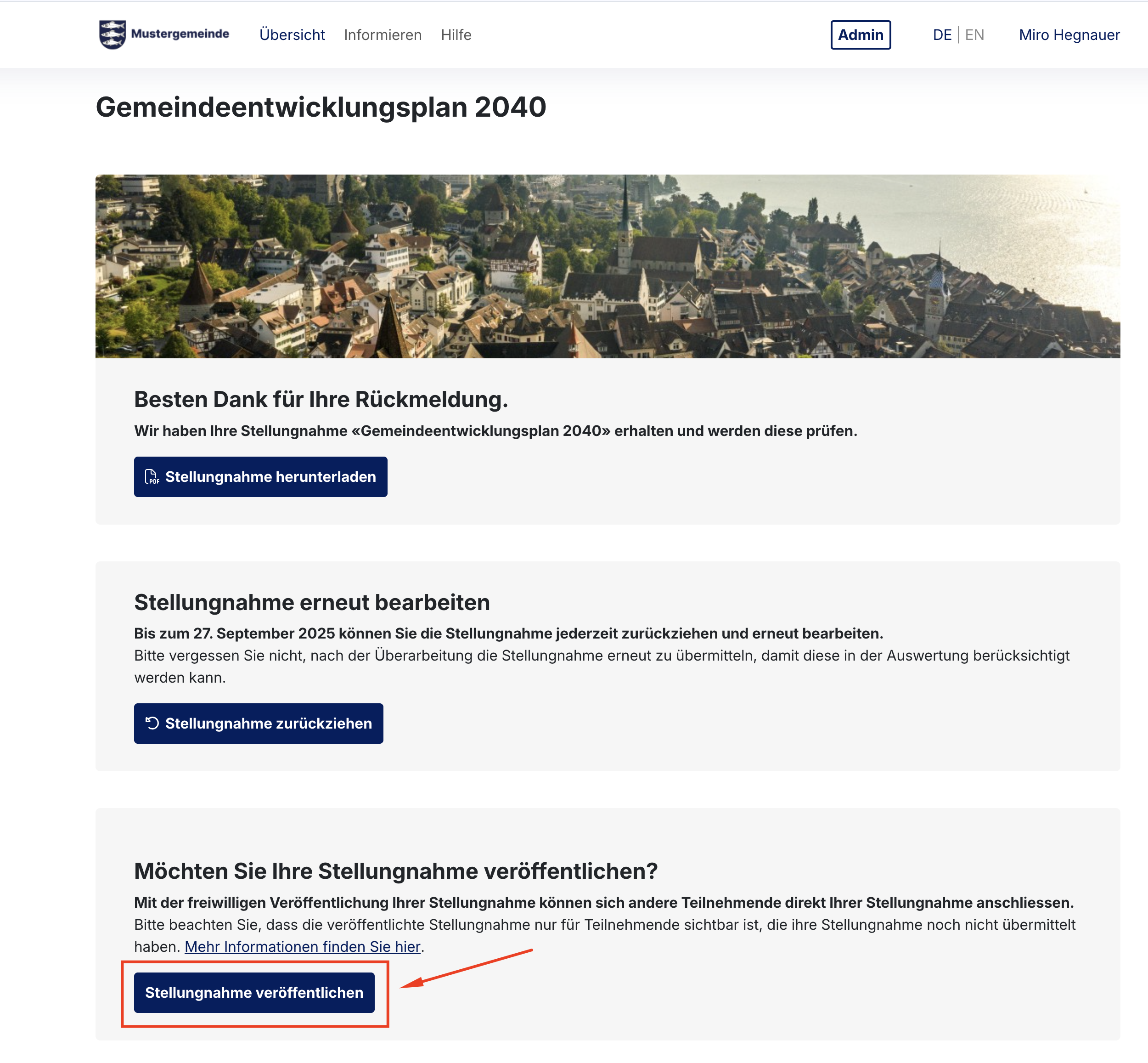Click the PDF file icon

pyautogui.click(x=152, y=477)
